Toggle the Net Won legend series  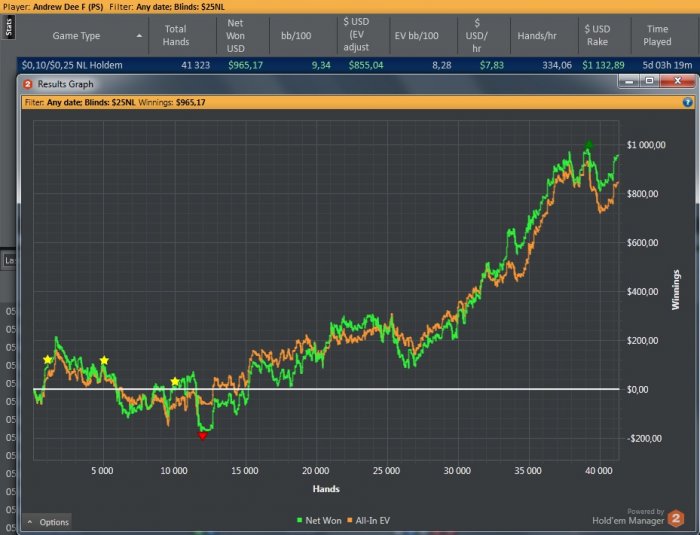[x=320, y=519]
